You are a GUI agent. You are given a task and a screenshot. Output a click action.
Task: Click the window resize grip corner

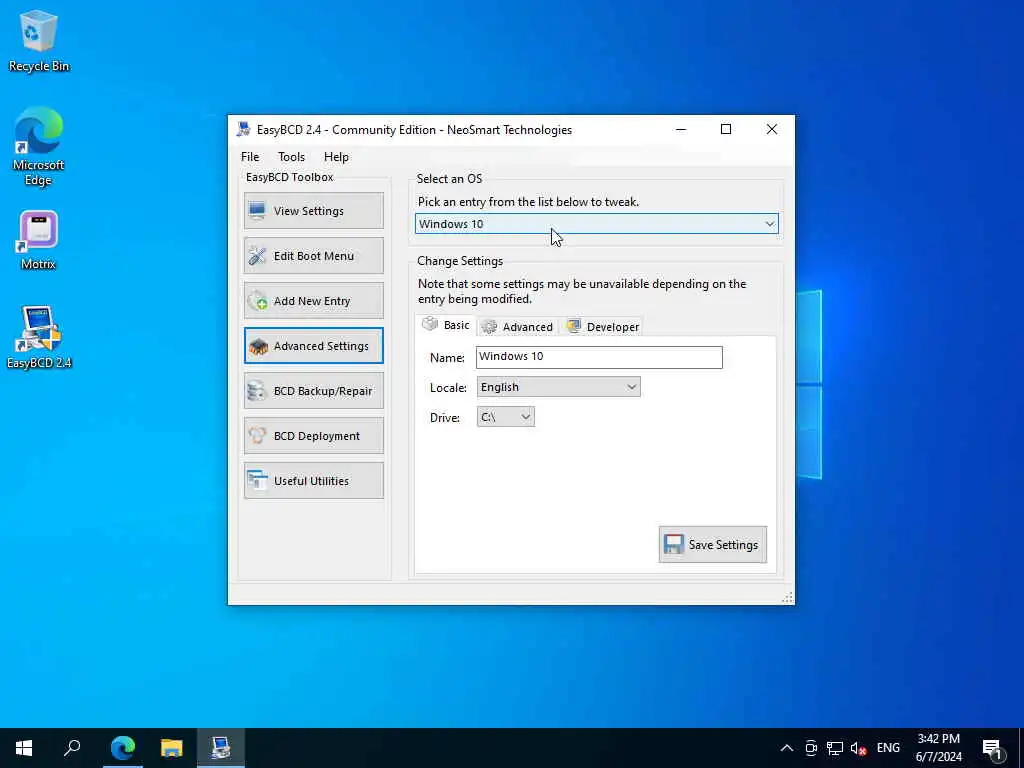coord(788,597)
